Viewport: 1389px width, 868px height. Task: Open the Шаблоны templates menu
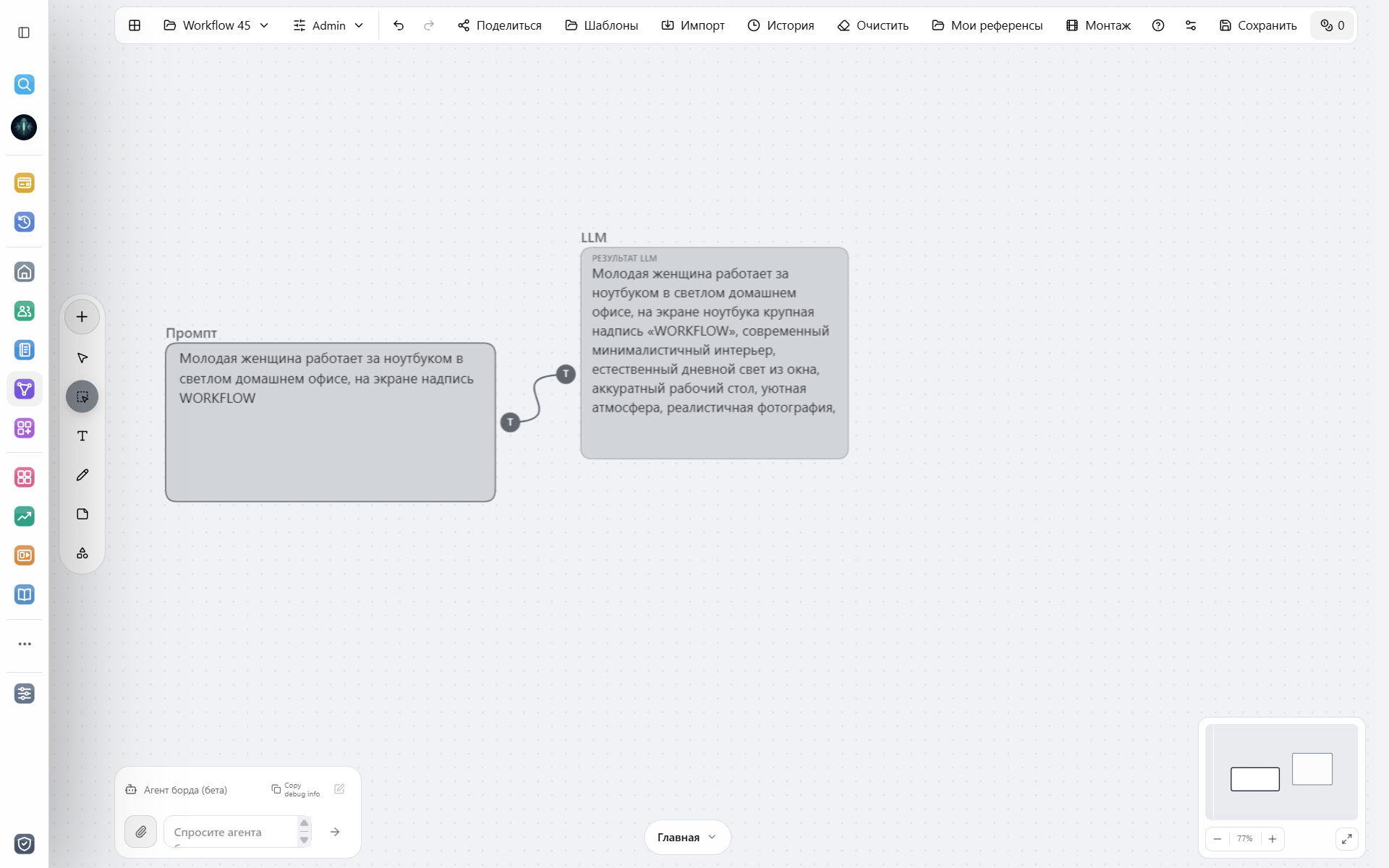(x=601, y=25)
